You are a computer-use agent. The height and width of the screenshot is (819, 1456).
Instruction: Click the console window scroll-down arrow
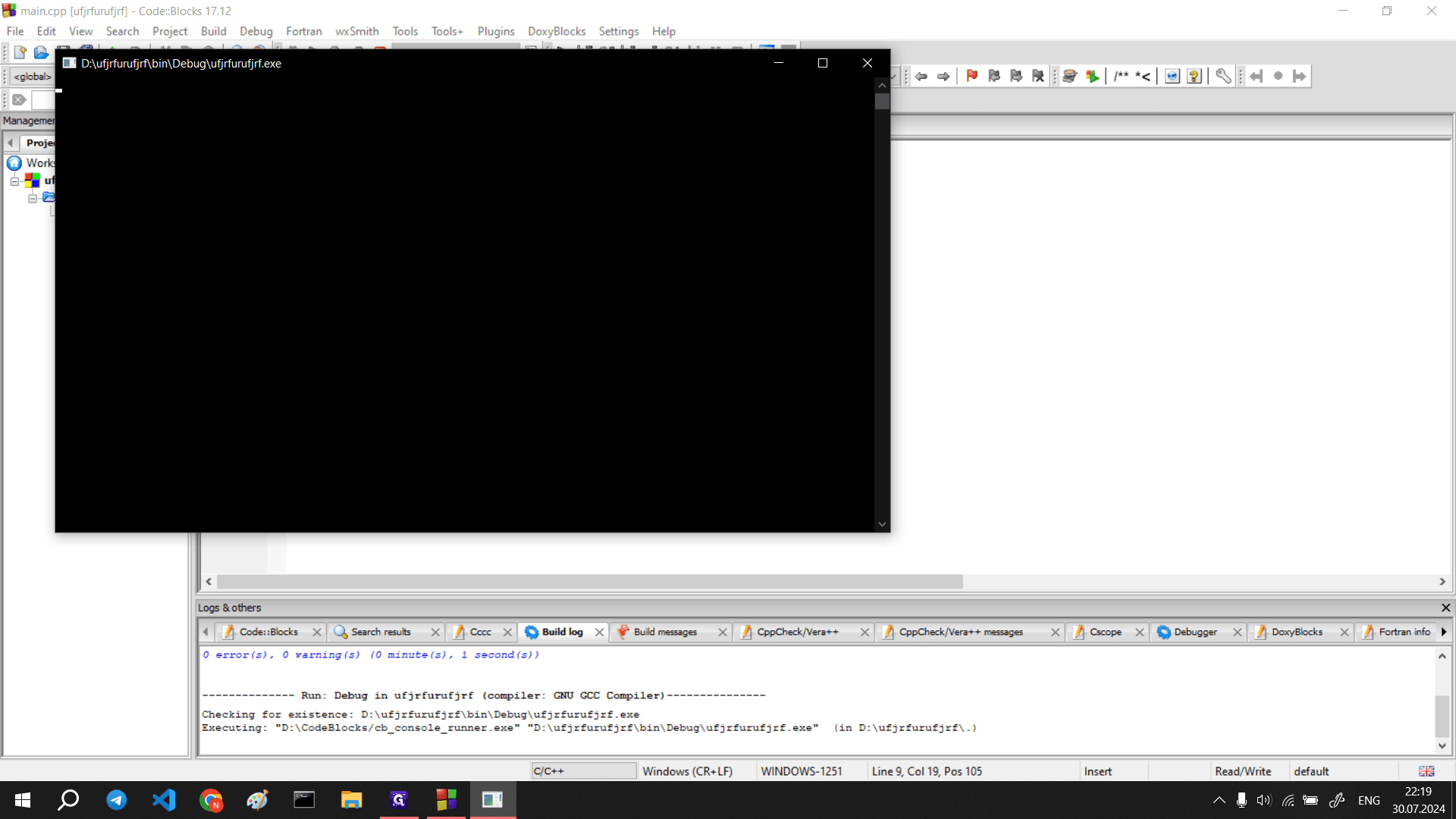(x=882, y=524)
